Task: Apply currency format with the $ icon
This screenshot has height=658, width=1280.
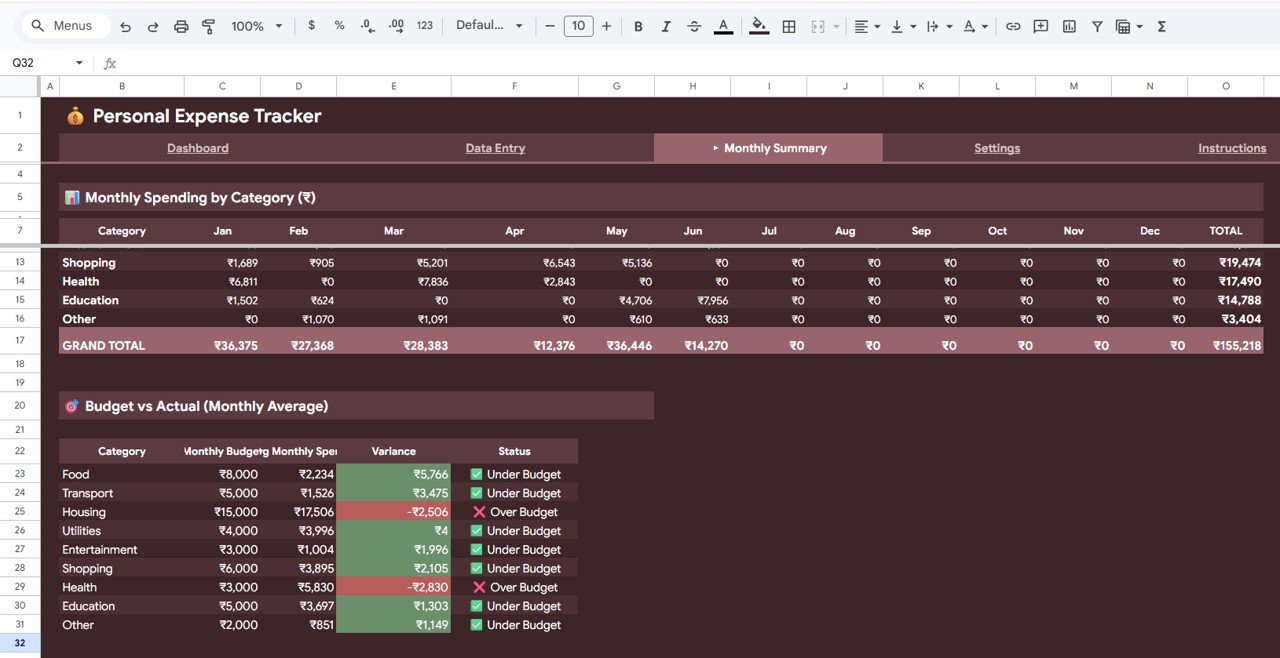Action: (311, 26)
